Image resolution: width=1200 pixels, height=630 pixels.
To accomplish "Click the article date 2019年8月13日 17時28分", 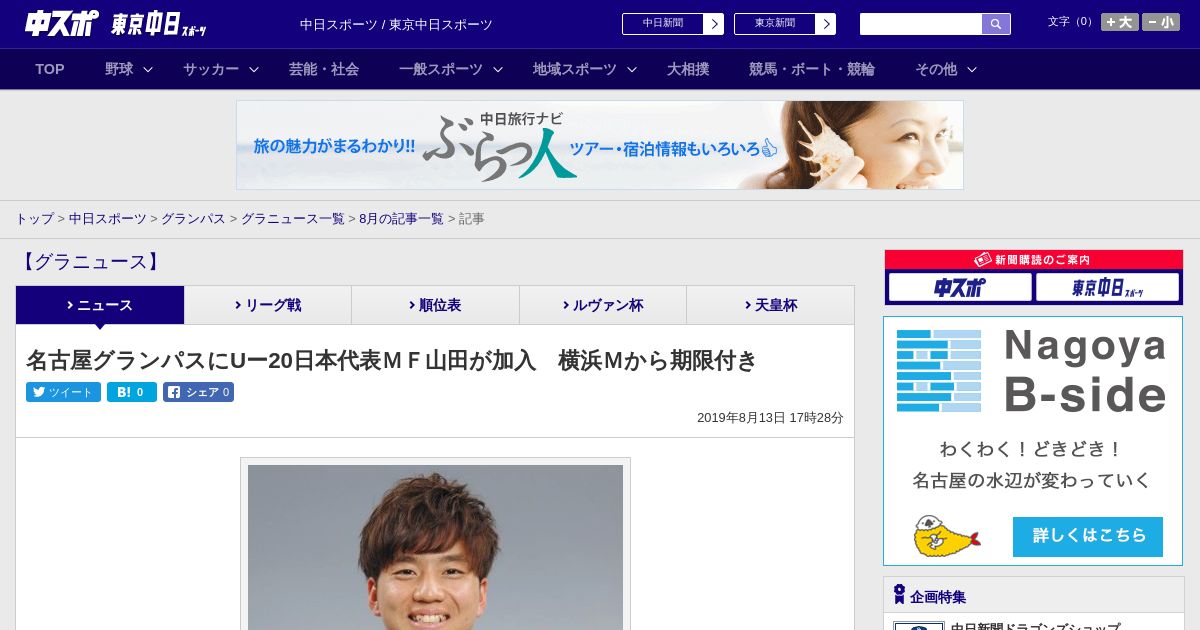I will (770, 418).
